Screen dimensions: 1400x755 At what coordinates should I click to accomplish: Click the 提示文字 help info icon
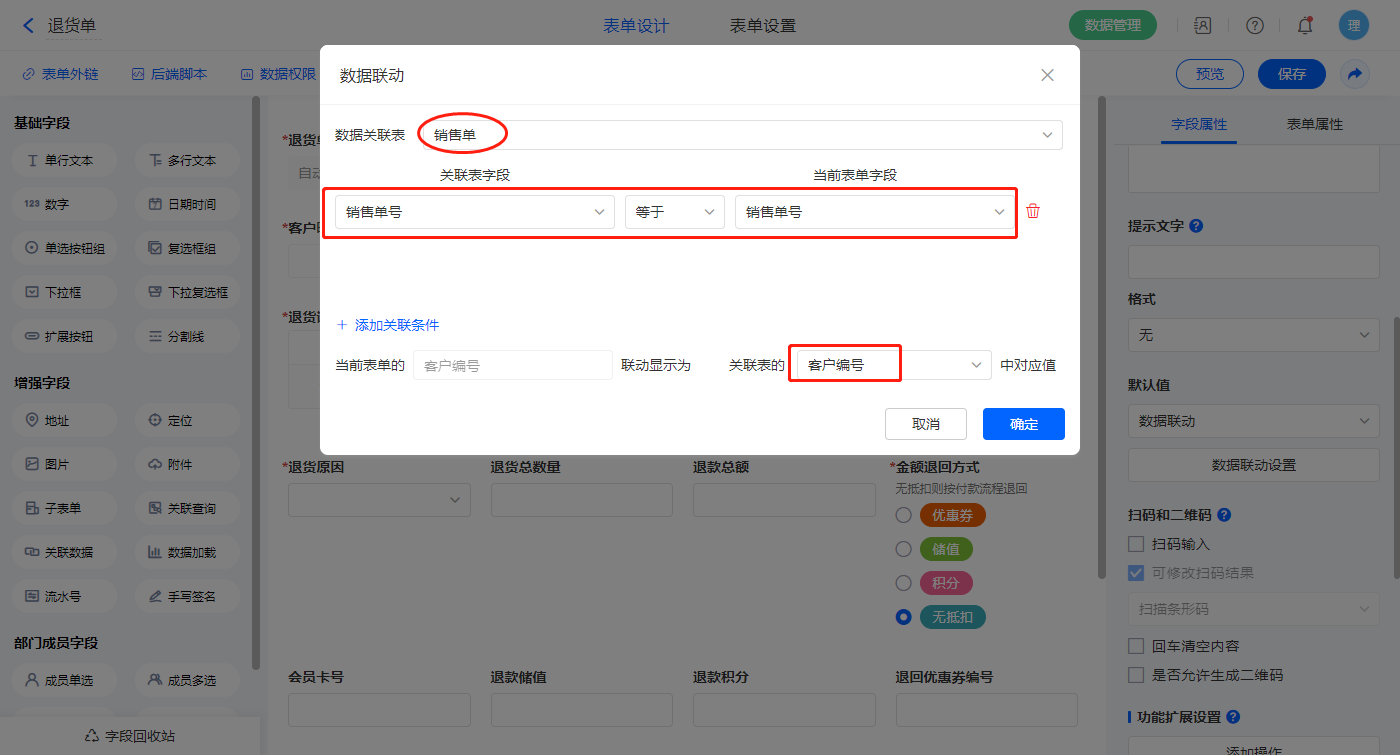tap(1197, 226)
